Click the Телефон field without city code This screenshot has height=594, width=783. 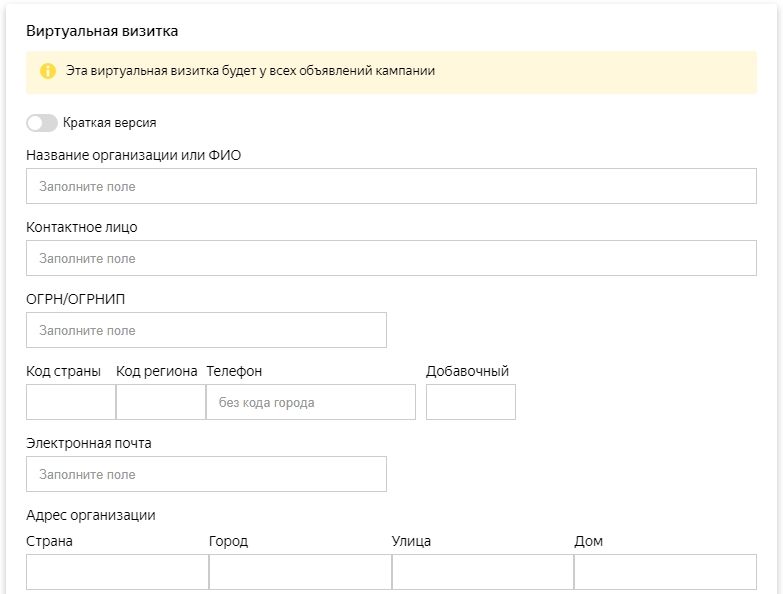[x=310, y=402]
